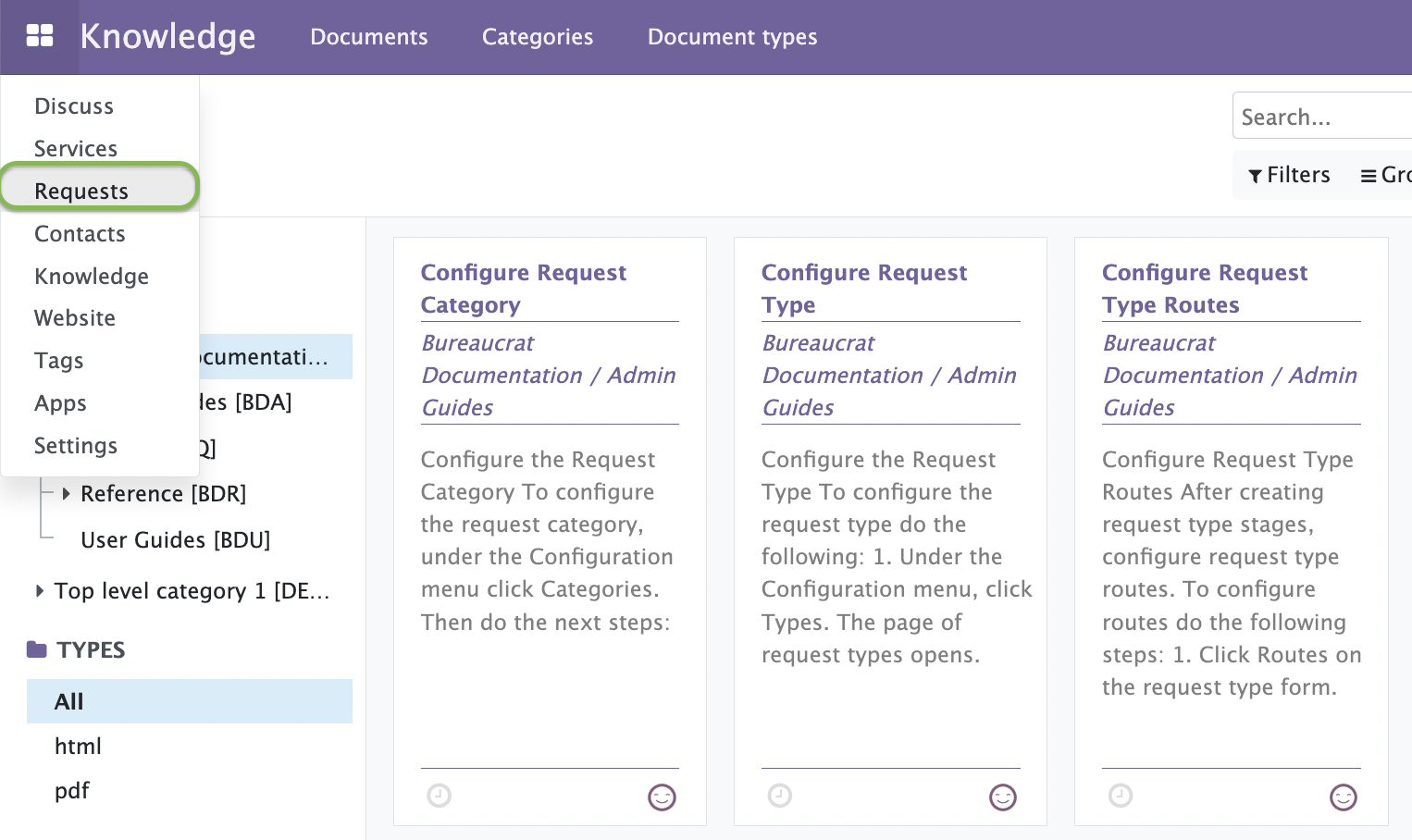The image size is (1412, 840).
Task: Open the Configure Request Type Routes document title
Action: coord(1205,289)
